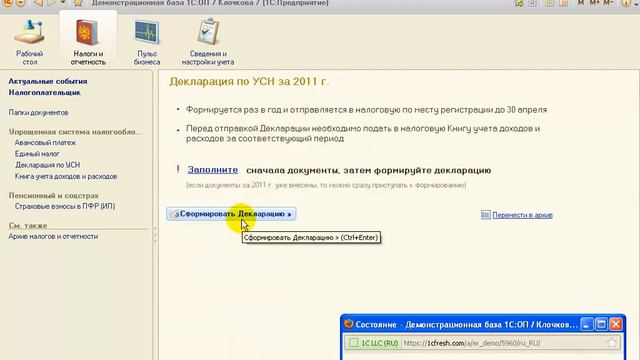
Task: Click the M- memory button
Action: click(x=608, y=2)
